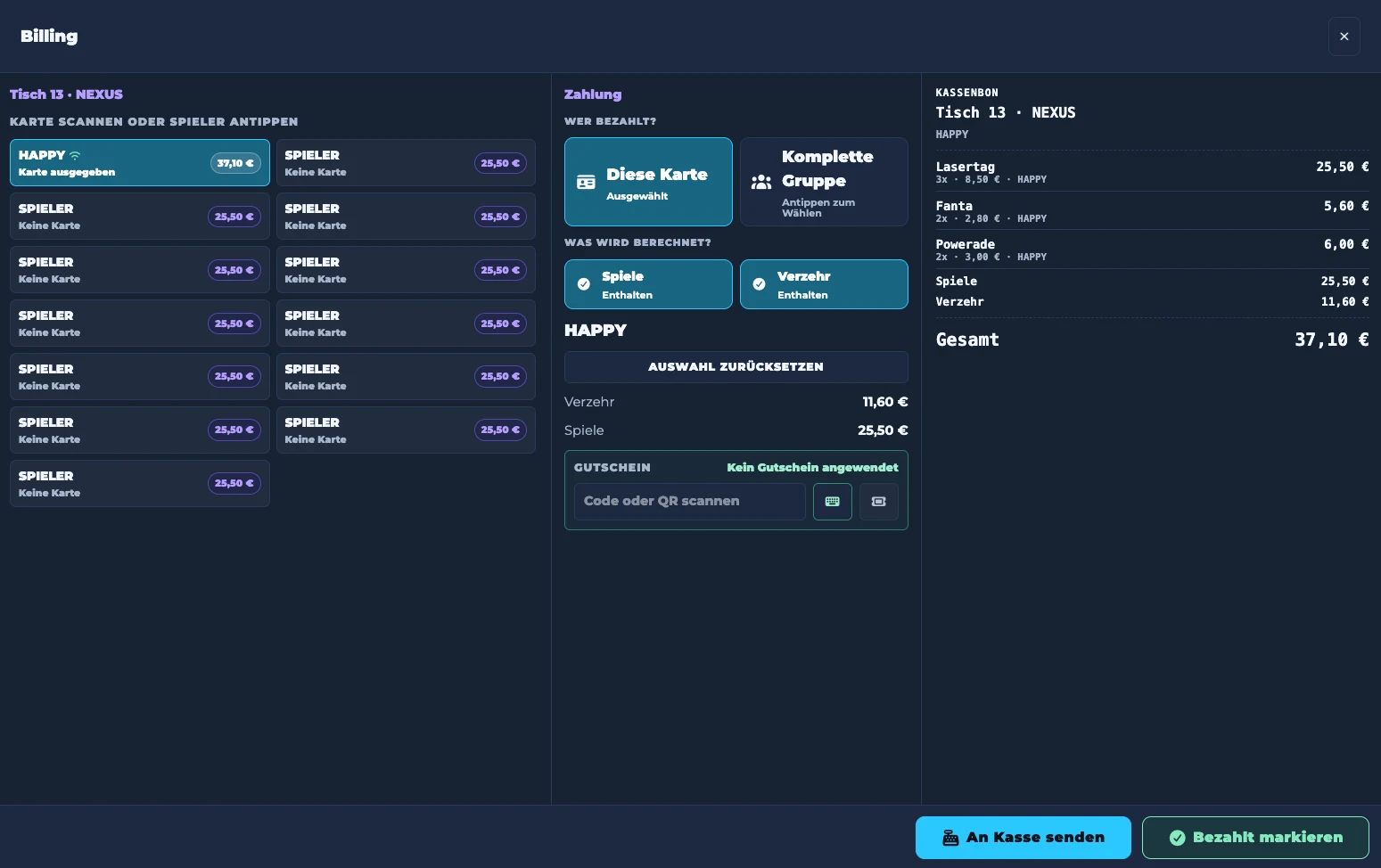The height and width of the screenshot is (868, 1381).
Task: Click 'Auswahl zurücksetzen' to reset selection
Action: click(736, 367)
